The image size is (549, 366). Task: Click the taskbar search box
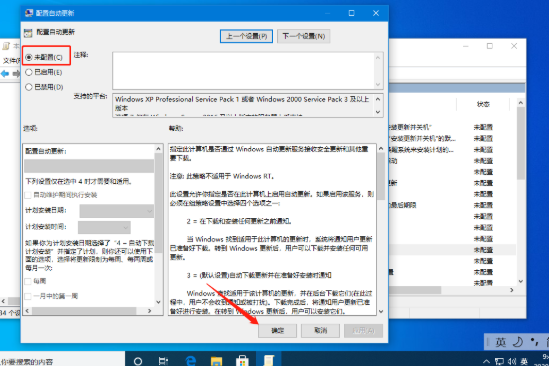pos(62,359)
